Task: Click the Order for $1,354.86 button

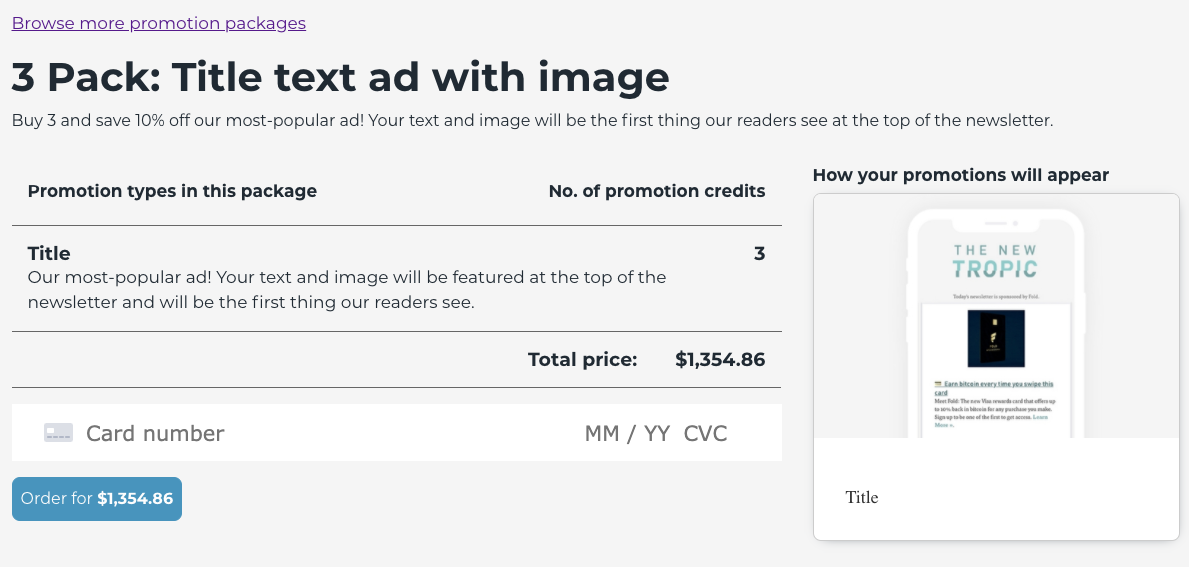Action: tap(97, 499)
